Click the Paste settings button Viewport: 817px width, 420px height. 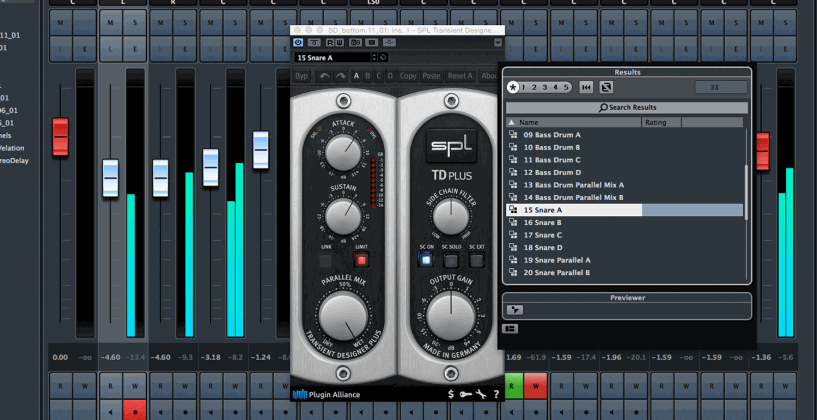pos(431,76)
